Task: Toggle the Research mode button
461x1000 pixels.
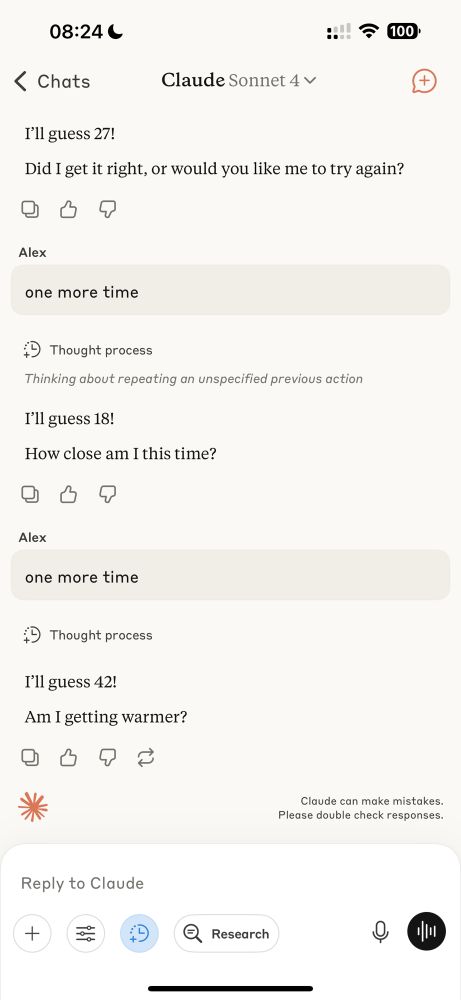Action: point(226,934)
